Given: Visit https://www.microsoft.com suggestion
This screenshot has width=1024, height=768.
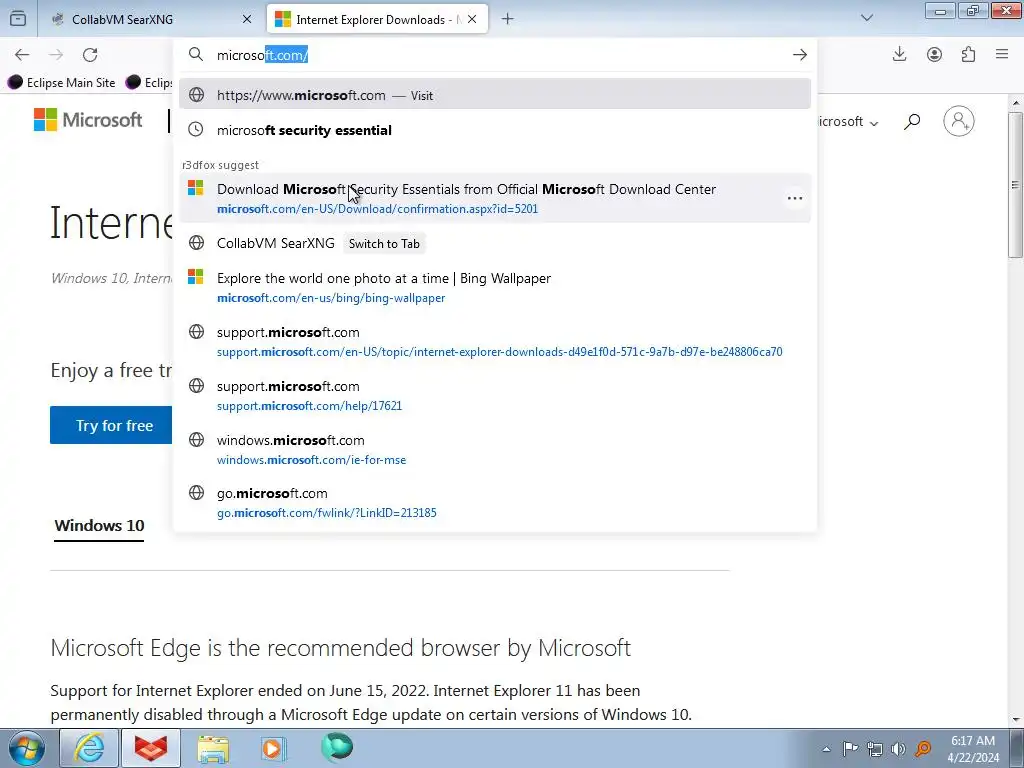Looking at the screenshot, I should click(x=495, y=95).
